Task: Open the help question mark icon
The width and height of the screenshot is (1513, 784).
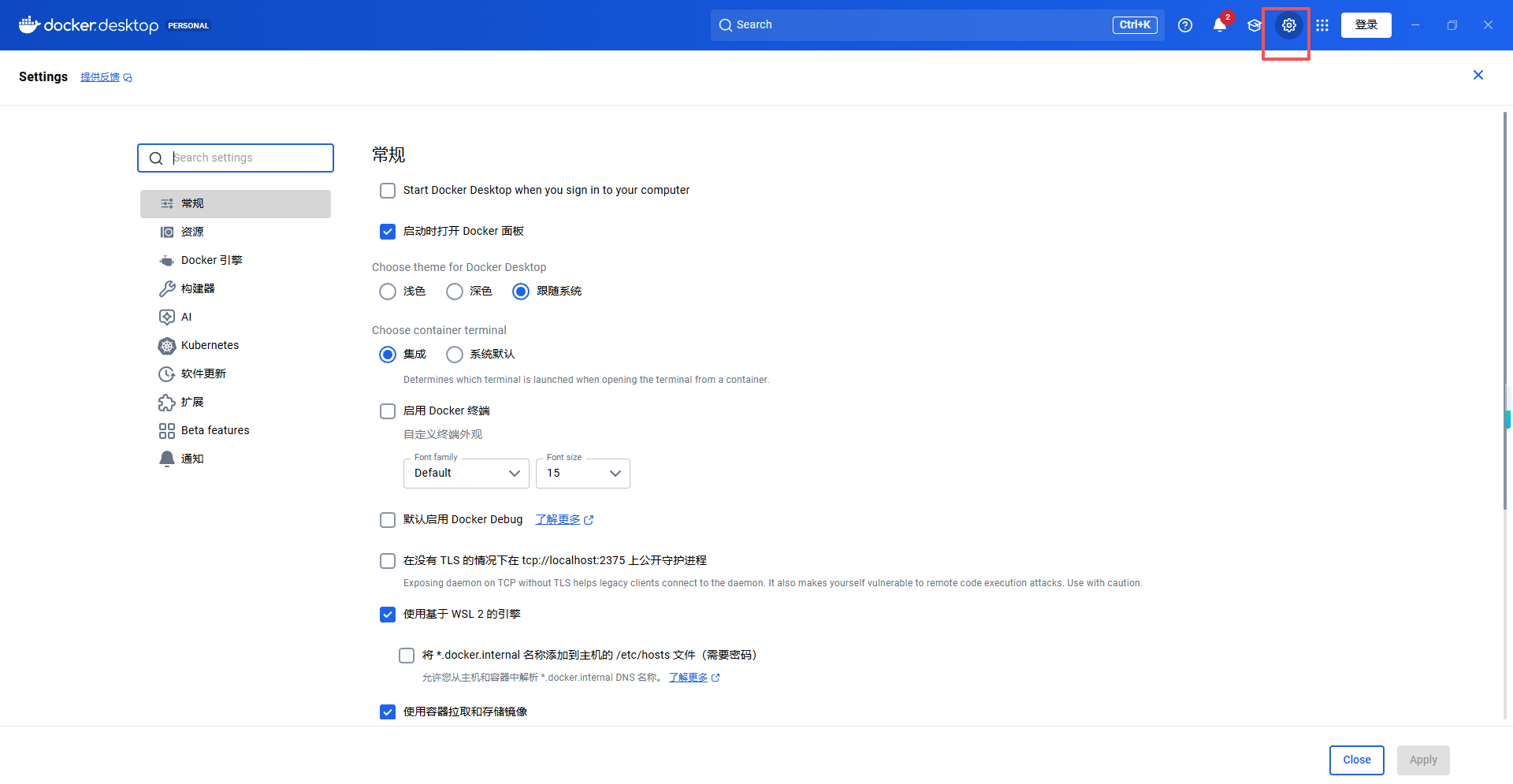Action: pos(1185,25)
